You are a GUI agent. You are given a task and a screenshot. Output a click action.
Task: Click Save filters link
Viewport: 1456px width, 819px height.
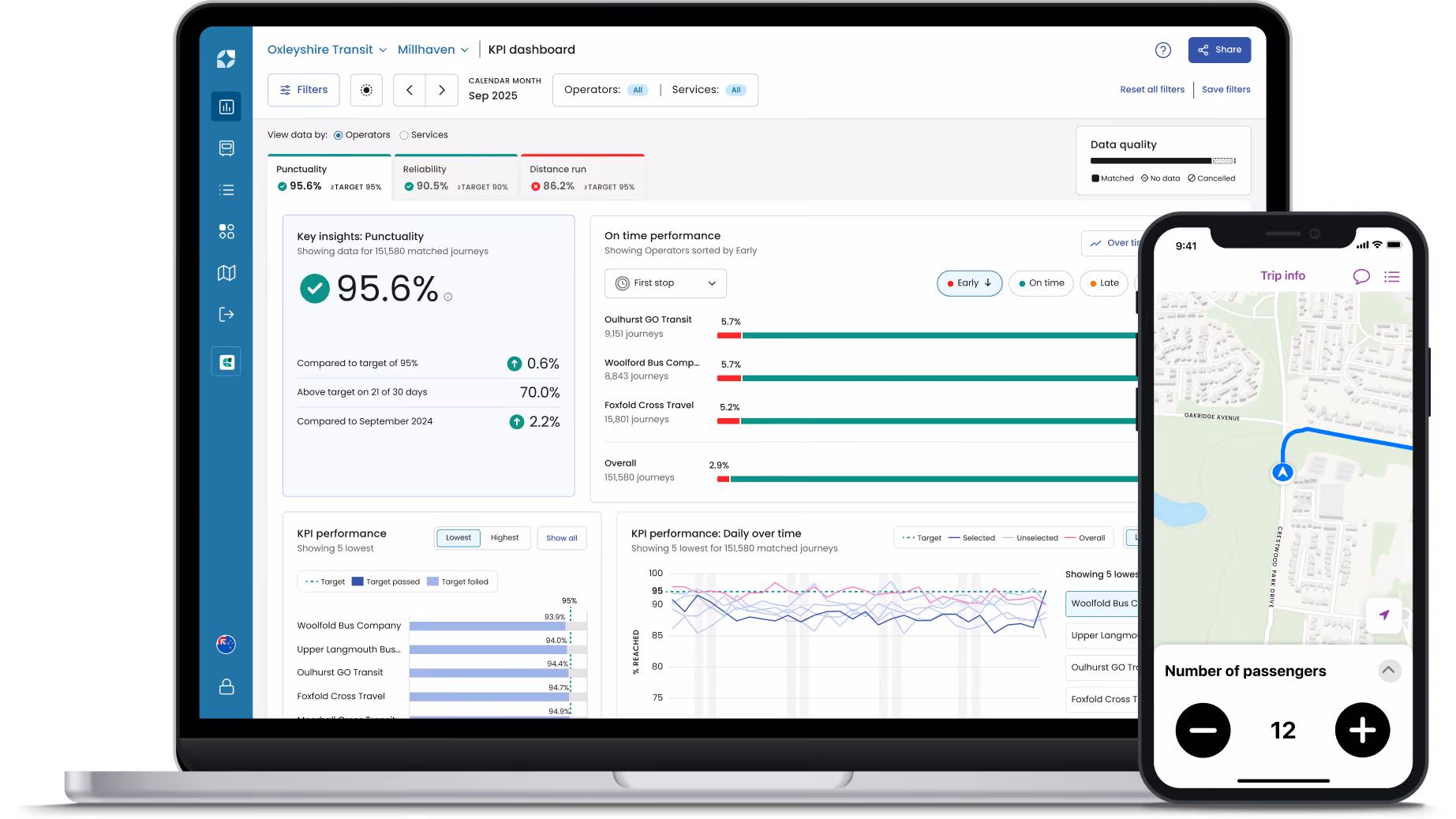1226,90
